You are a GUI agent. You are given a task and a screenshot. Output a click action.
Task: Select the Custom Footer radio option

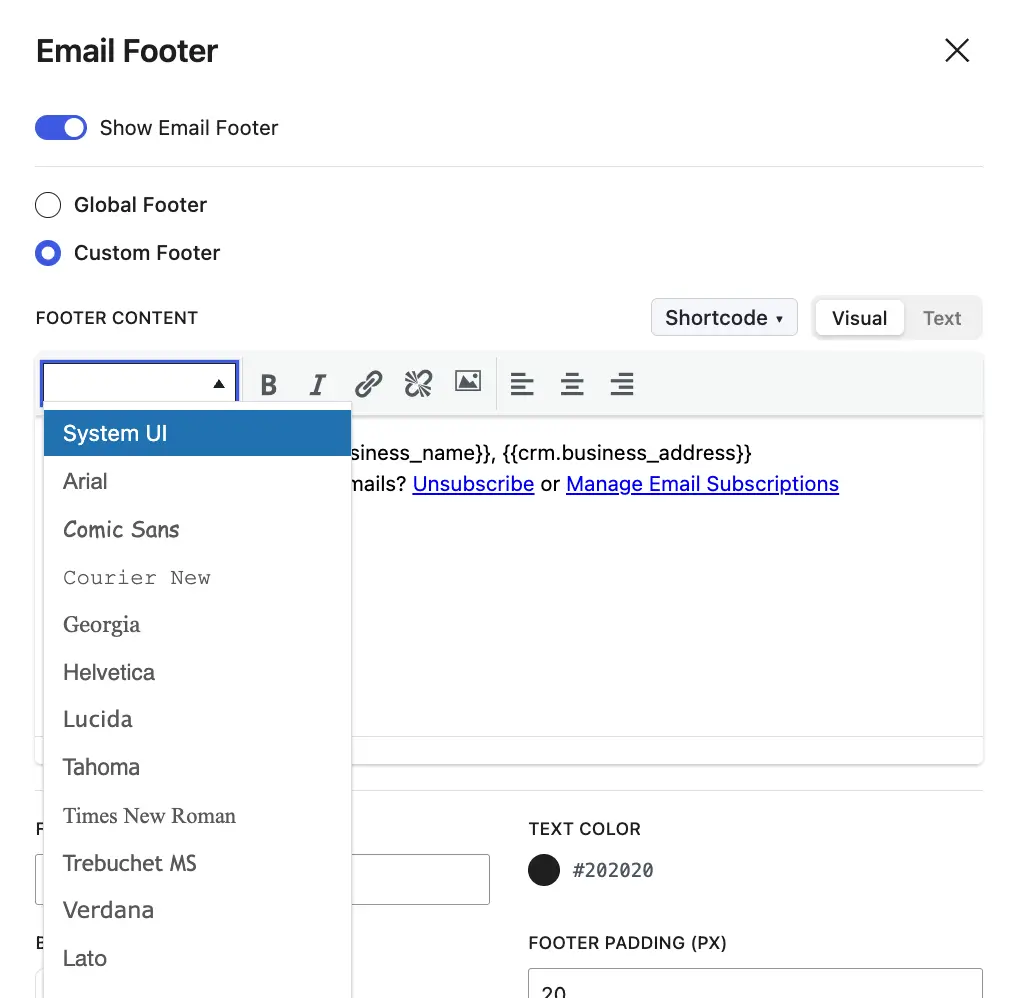[48, 253]
